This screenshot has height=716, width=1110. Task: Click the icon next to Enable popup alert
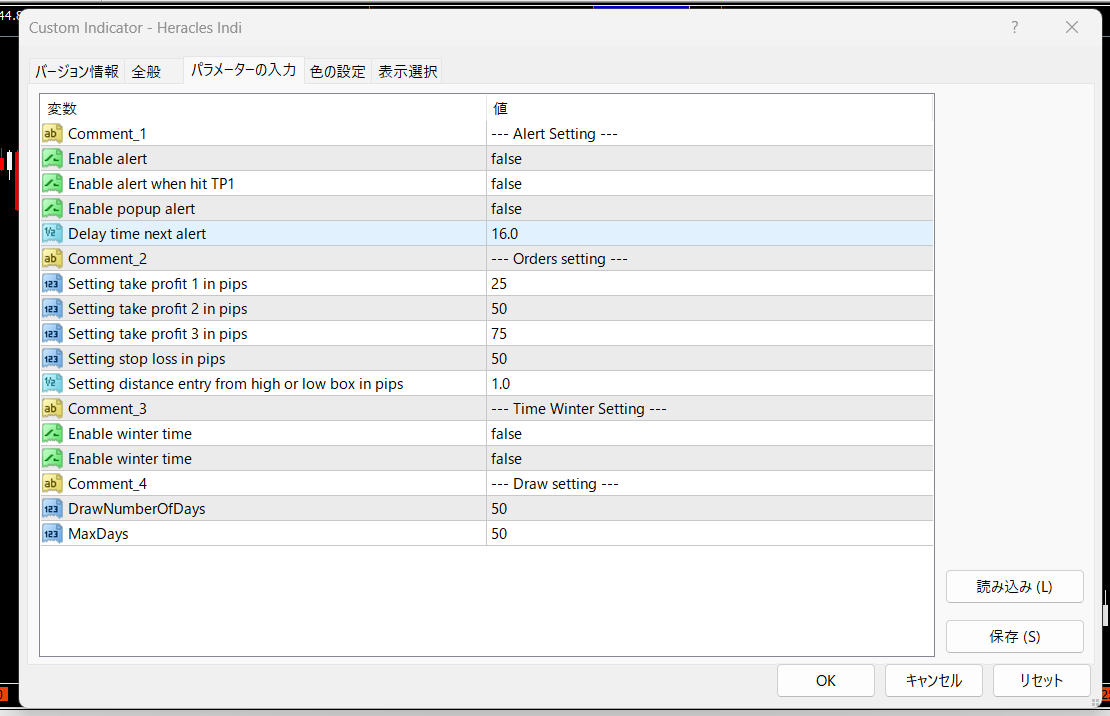pos(52,208)
